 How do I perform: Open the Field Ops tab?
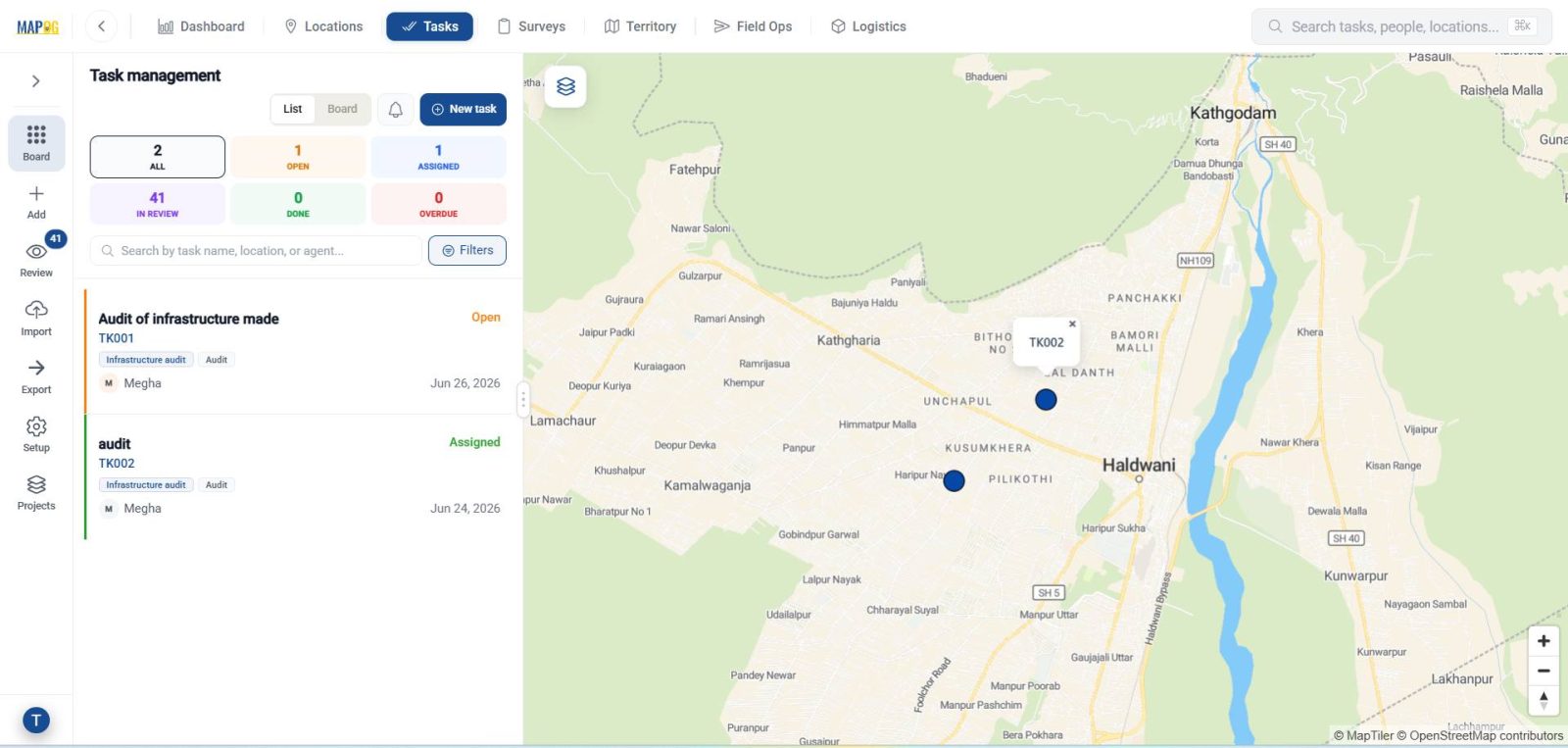(x=753, y=26)
